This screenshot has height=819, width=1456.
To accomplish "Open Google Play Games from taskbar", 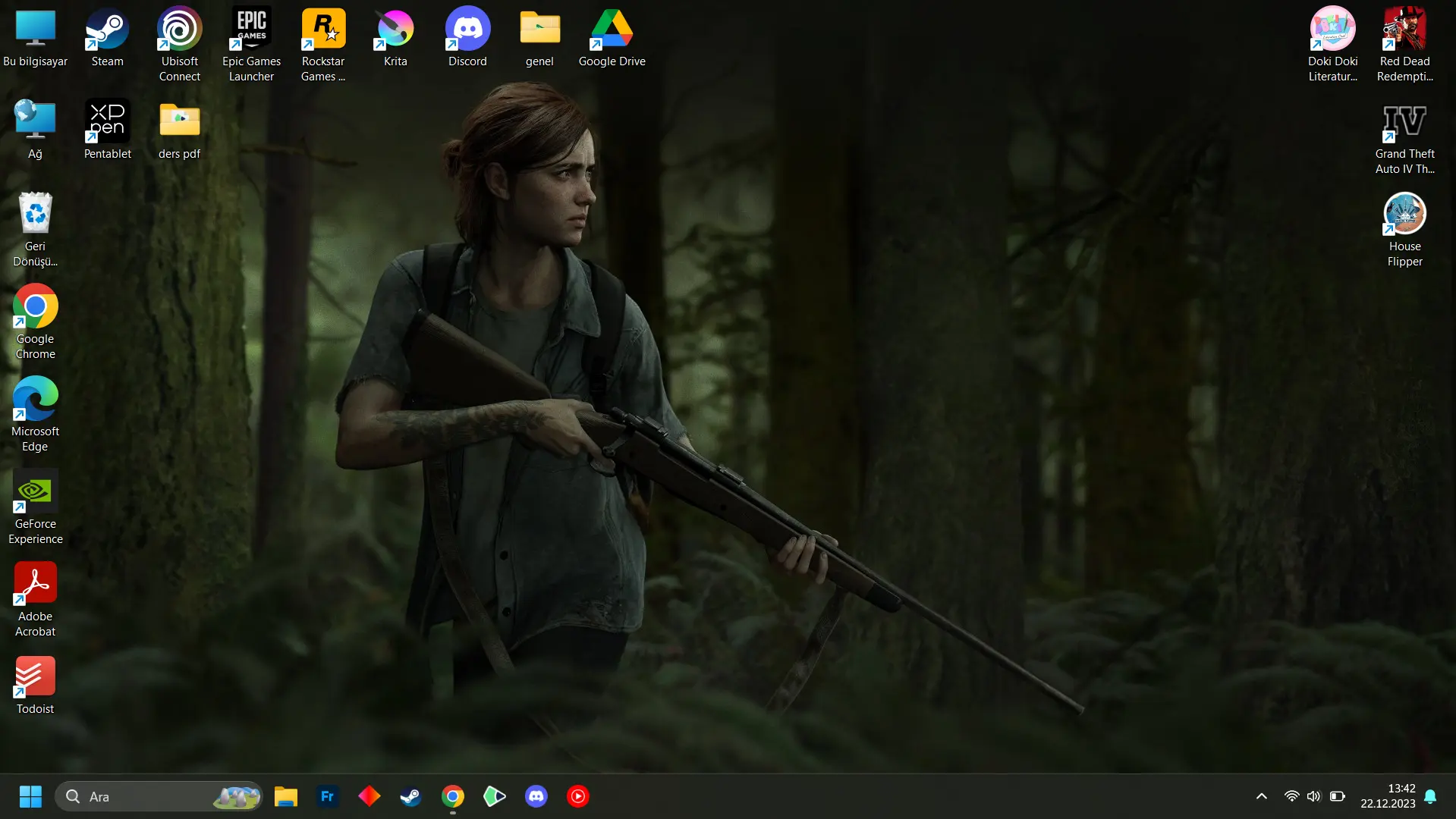I will point(495,796).
